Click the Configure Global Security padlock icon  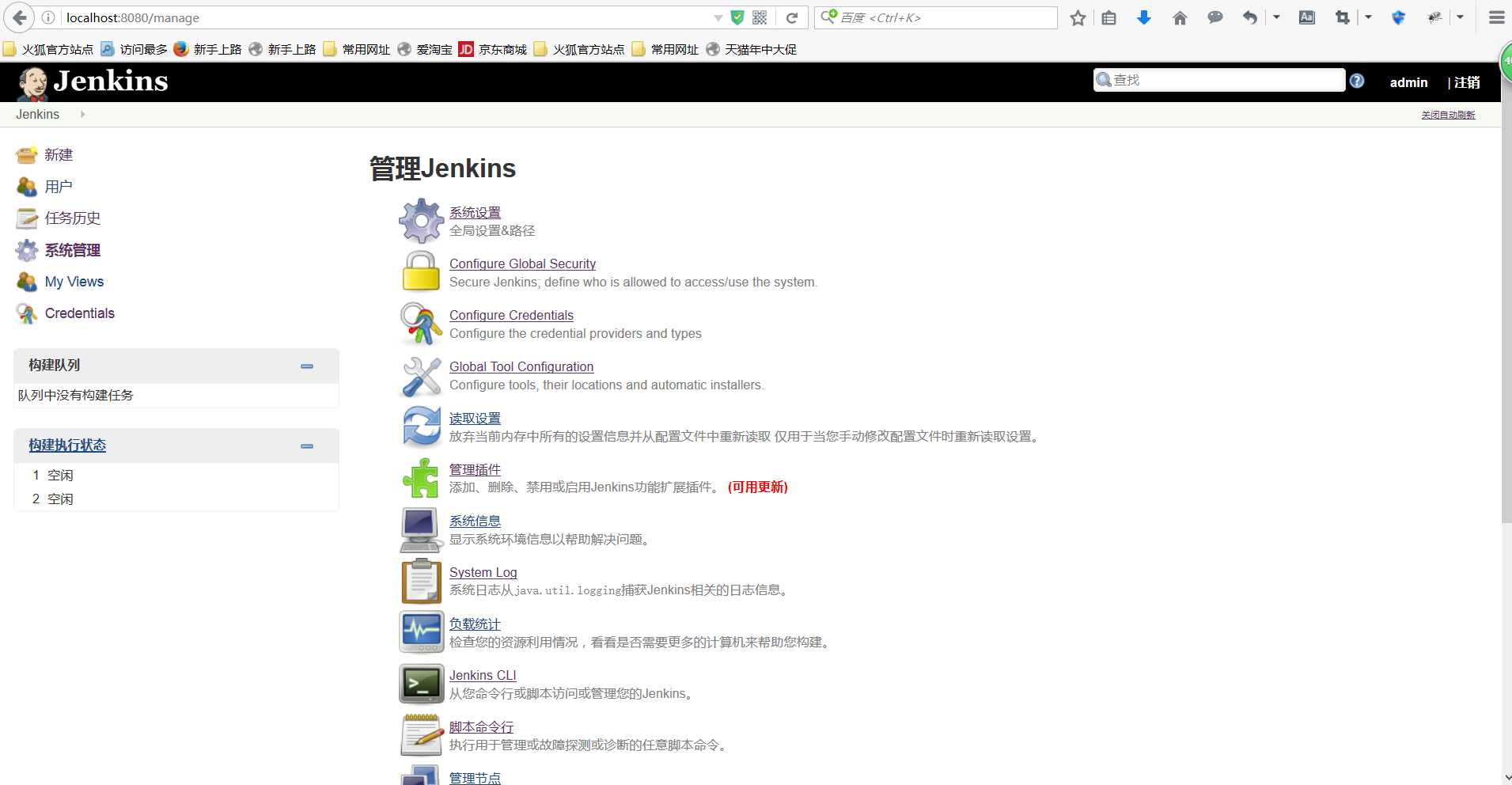point(421,271)
